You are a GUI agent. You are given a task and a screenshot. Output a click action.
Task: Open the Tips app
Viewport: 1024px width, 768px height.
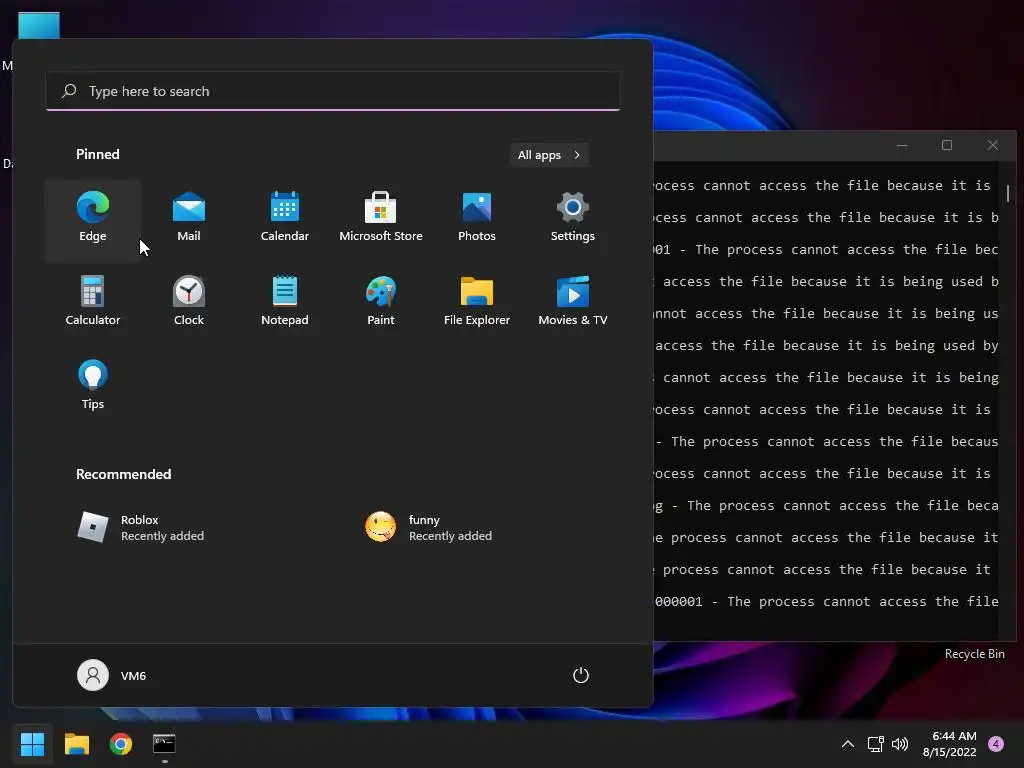(93, 387)
